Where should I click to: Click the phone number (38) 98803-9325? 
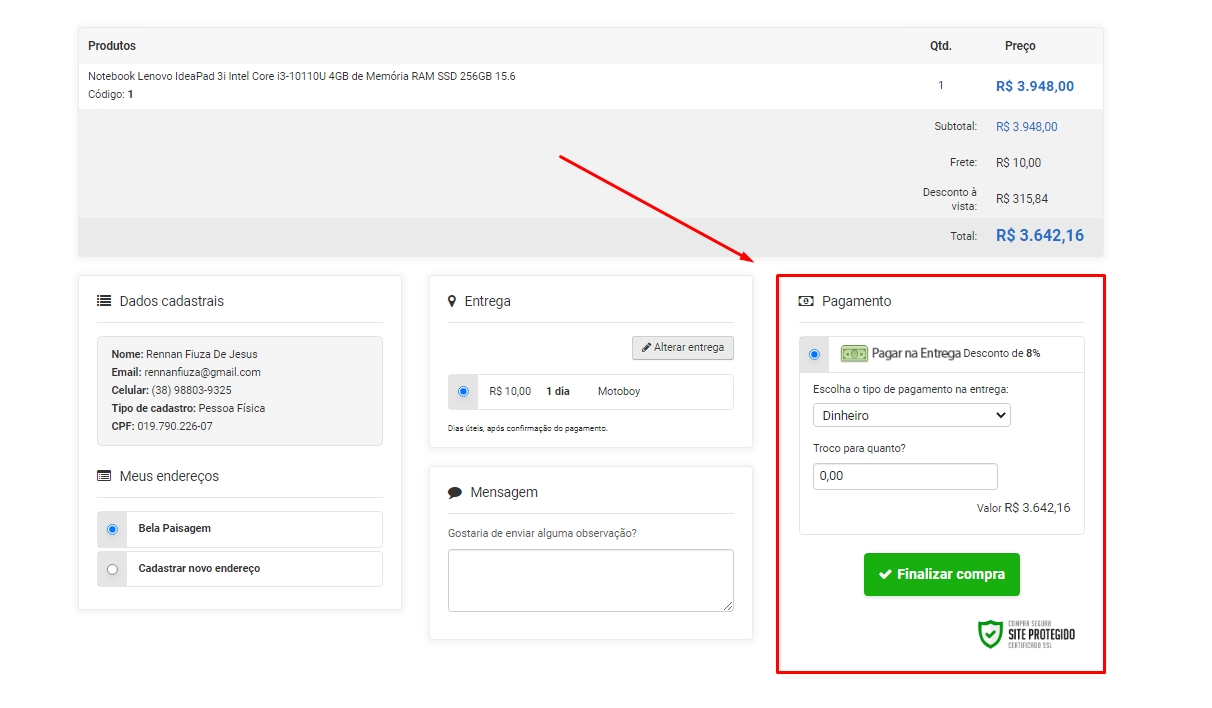191,390
